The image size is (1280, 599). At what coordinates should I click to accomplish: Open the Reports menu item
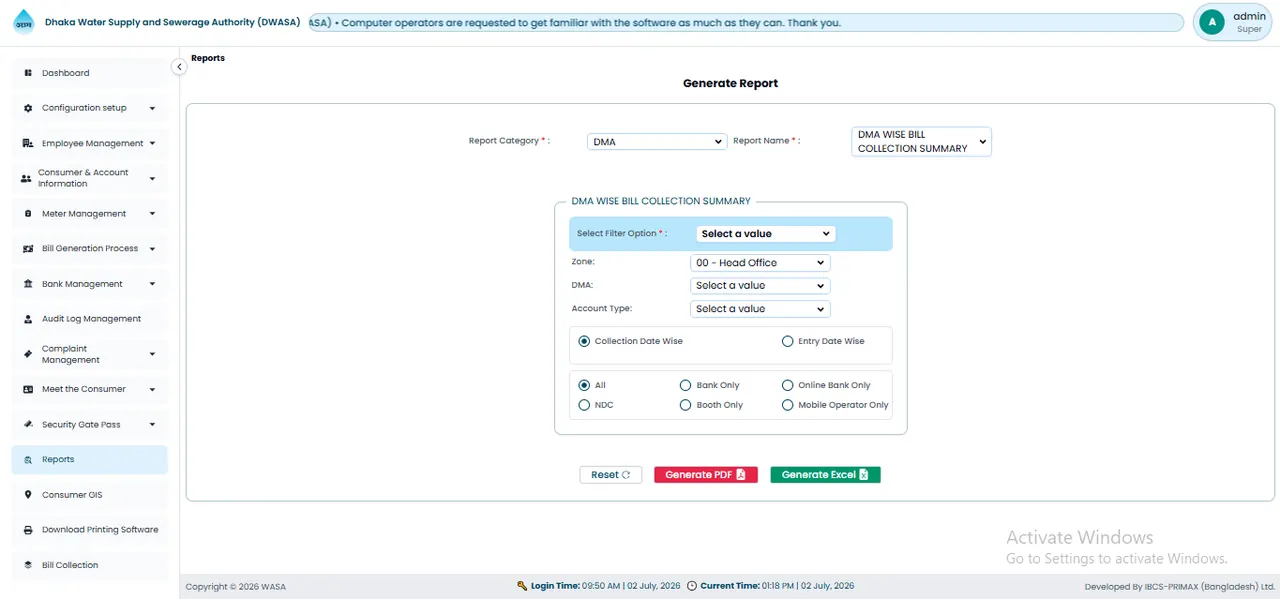(89, 460)
